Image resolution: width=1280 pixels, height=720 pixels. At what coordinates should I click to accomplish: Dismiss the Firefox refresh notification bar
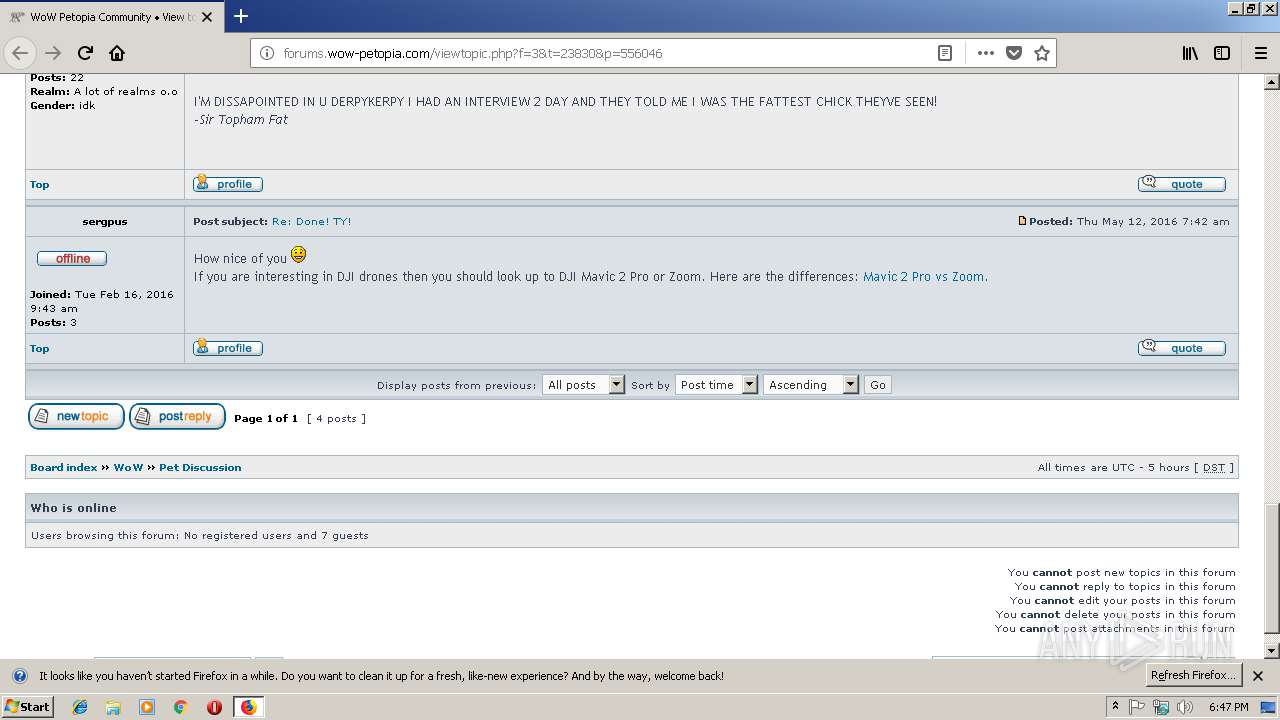click(x=1258, y=676)
